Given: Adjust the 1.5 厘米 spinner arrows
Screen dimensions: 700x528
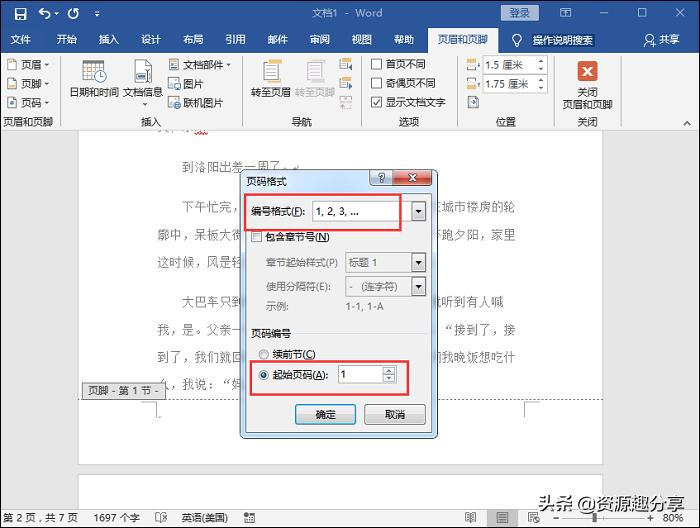Looking at the screenshot, I should pyautogui.click(x=541, y=65).
